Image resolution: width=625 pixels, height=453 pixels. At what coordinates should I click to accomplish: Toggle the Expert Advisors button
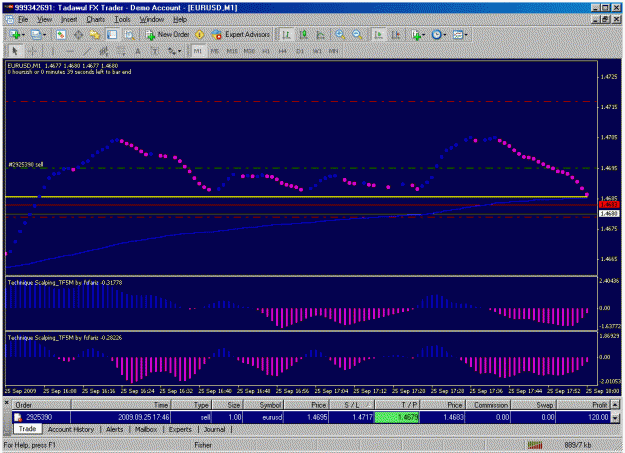[241, 35]
